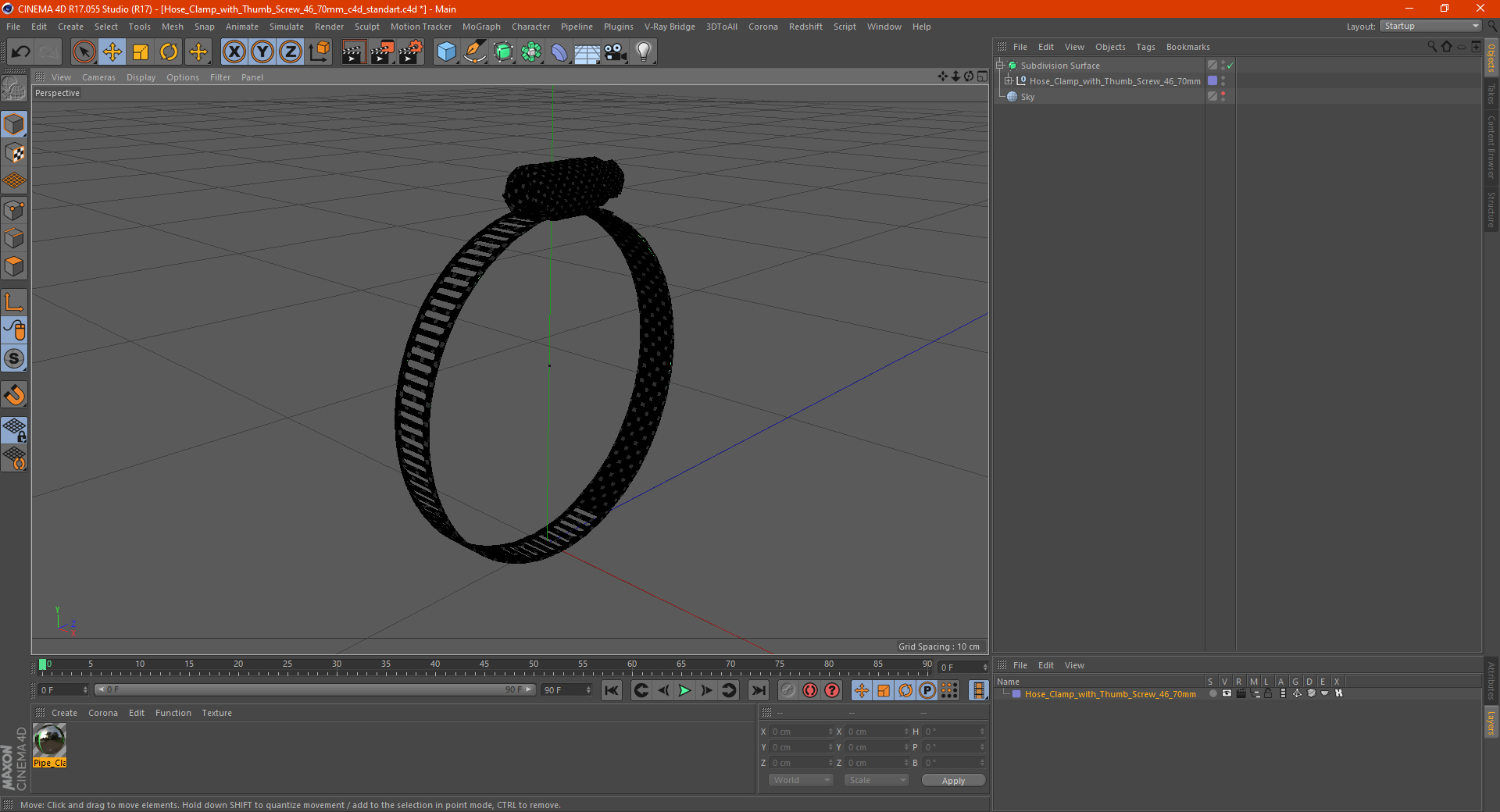
Task: Collapse the Subdivision Surface hierarchy
Action: [x=999, y=65]
